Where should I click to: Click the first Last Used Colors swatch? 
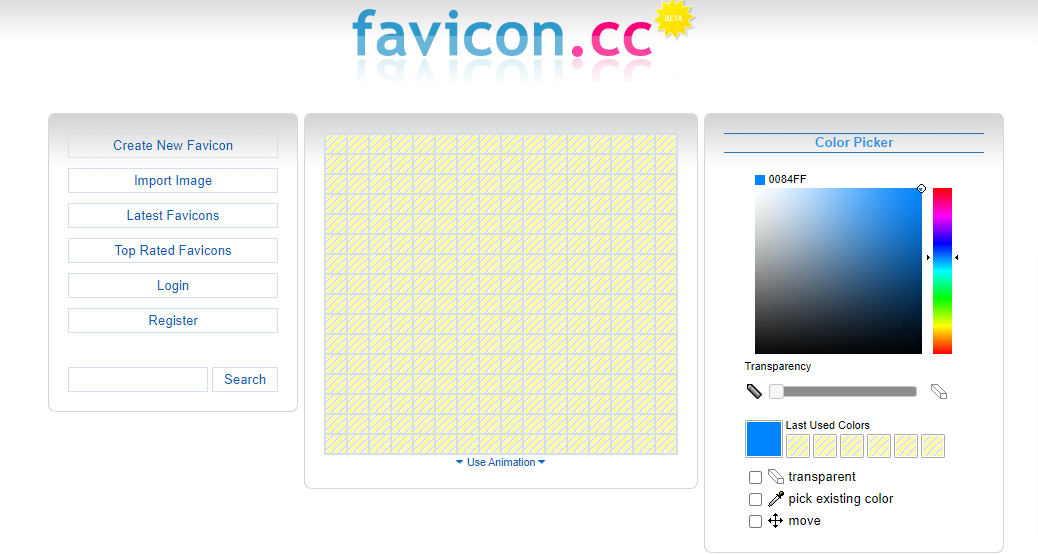click(x=798, y=446)
